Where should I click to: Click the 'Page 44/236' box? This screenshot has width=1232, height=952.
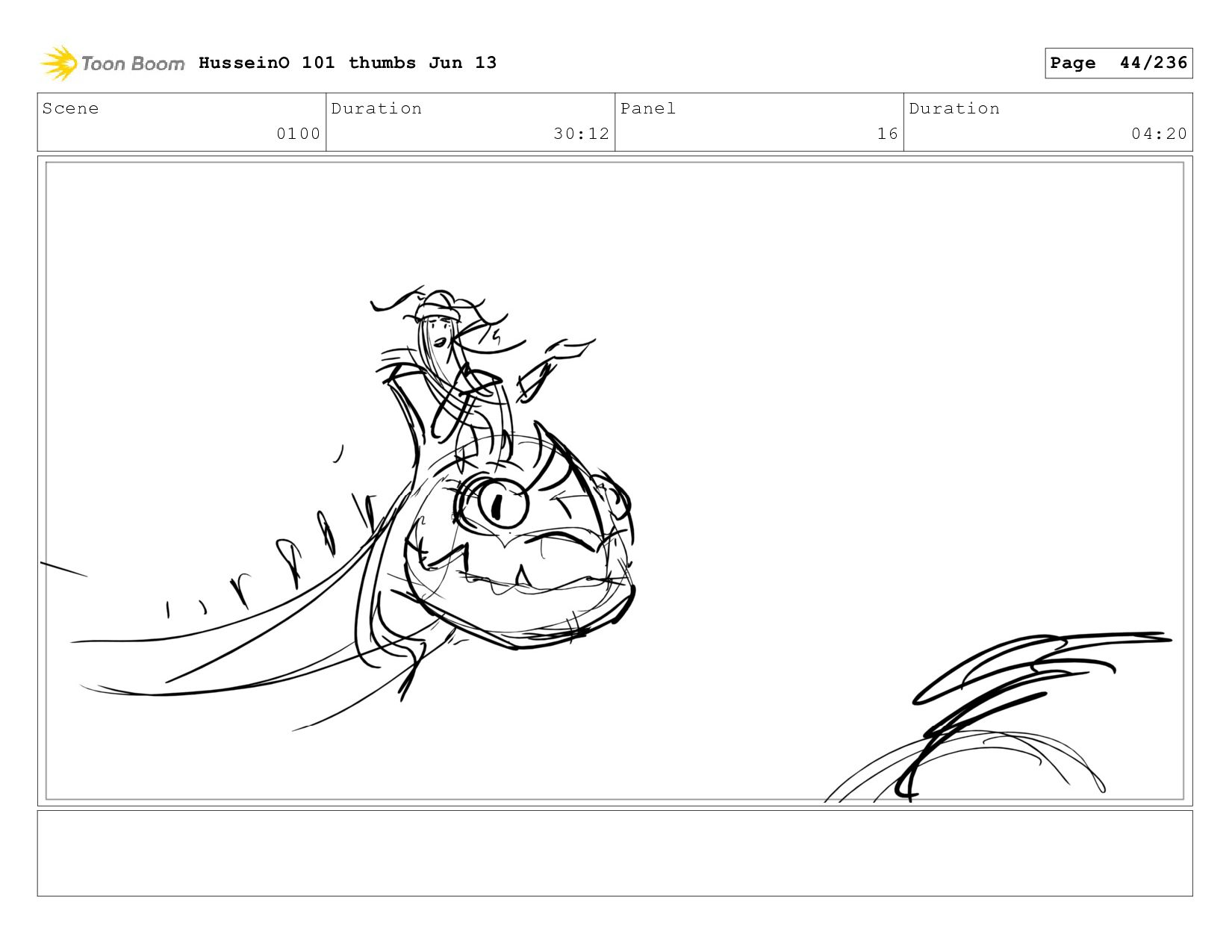pyautogui.click(x=1119, y=63)
